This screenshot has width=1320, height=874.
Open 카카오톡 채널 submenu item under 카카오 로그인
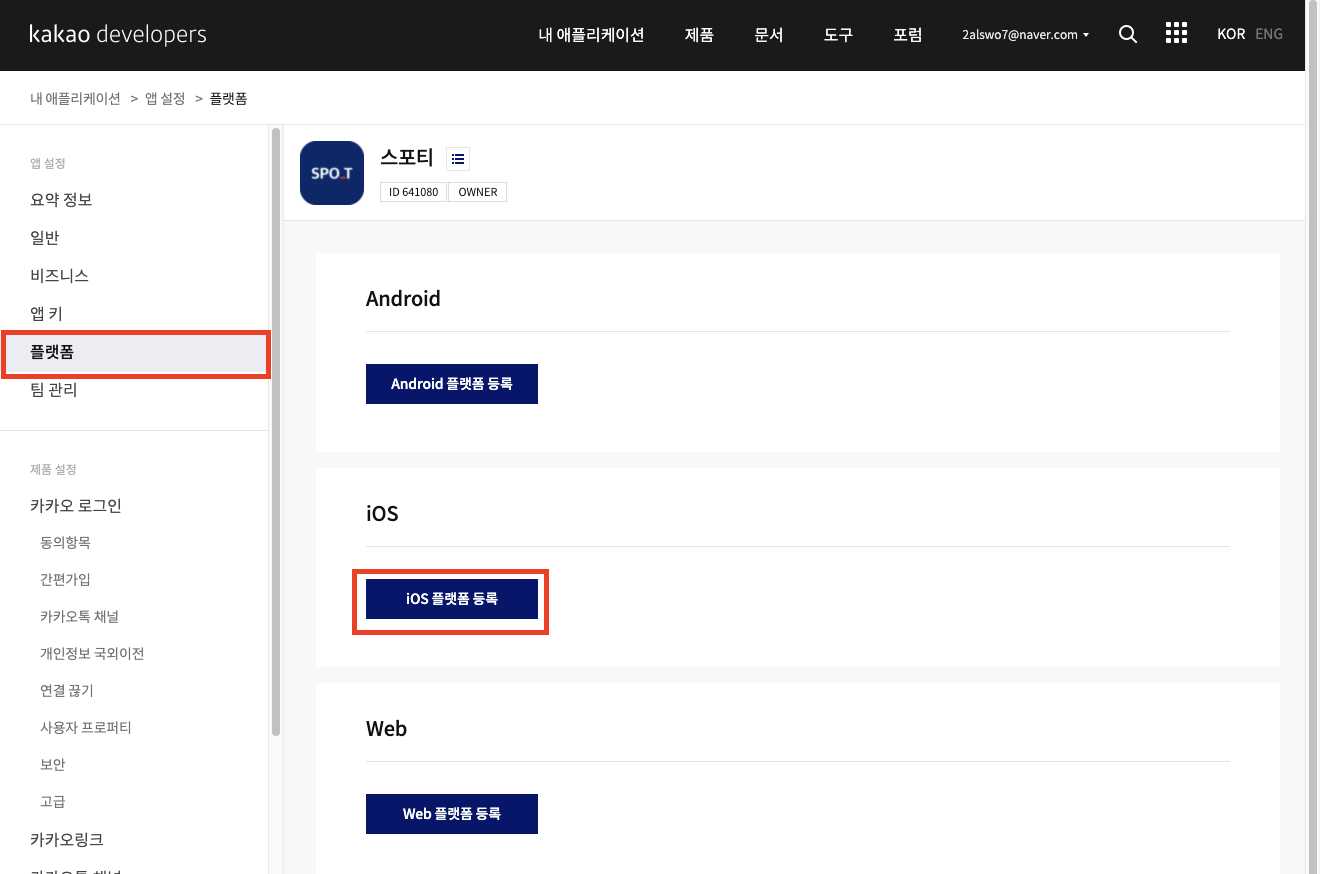80,616
